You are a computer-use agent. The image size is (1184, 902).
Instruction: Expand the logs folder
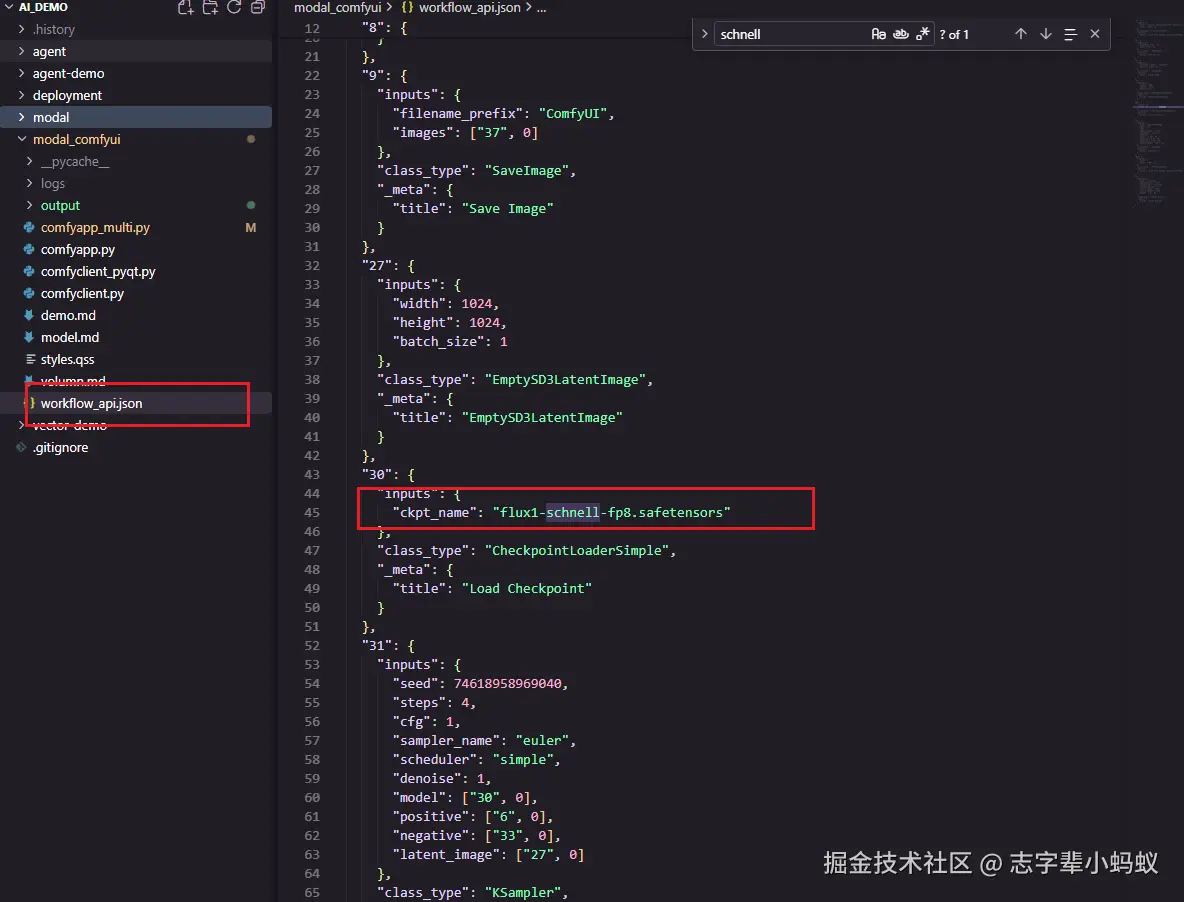pos(29,183)
